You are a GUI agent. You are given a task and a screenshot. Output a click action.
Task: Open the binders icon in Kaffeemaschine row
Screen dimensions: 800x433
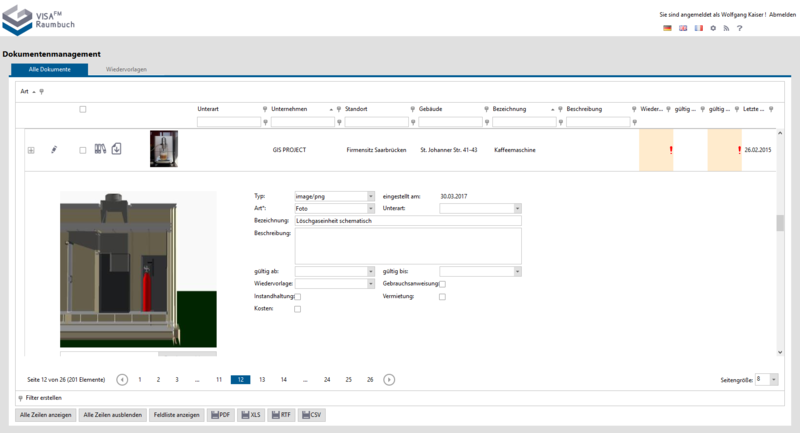(100, 148)
